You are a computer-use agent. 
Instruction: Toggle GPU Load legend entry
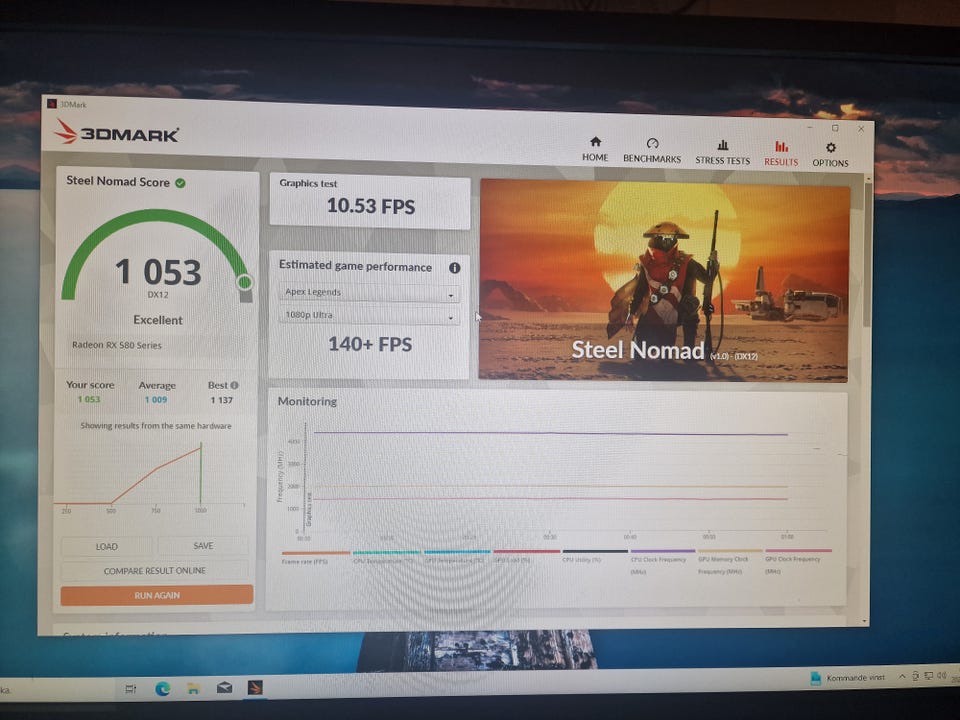[x=527, y=557]
